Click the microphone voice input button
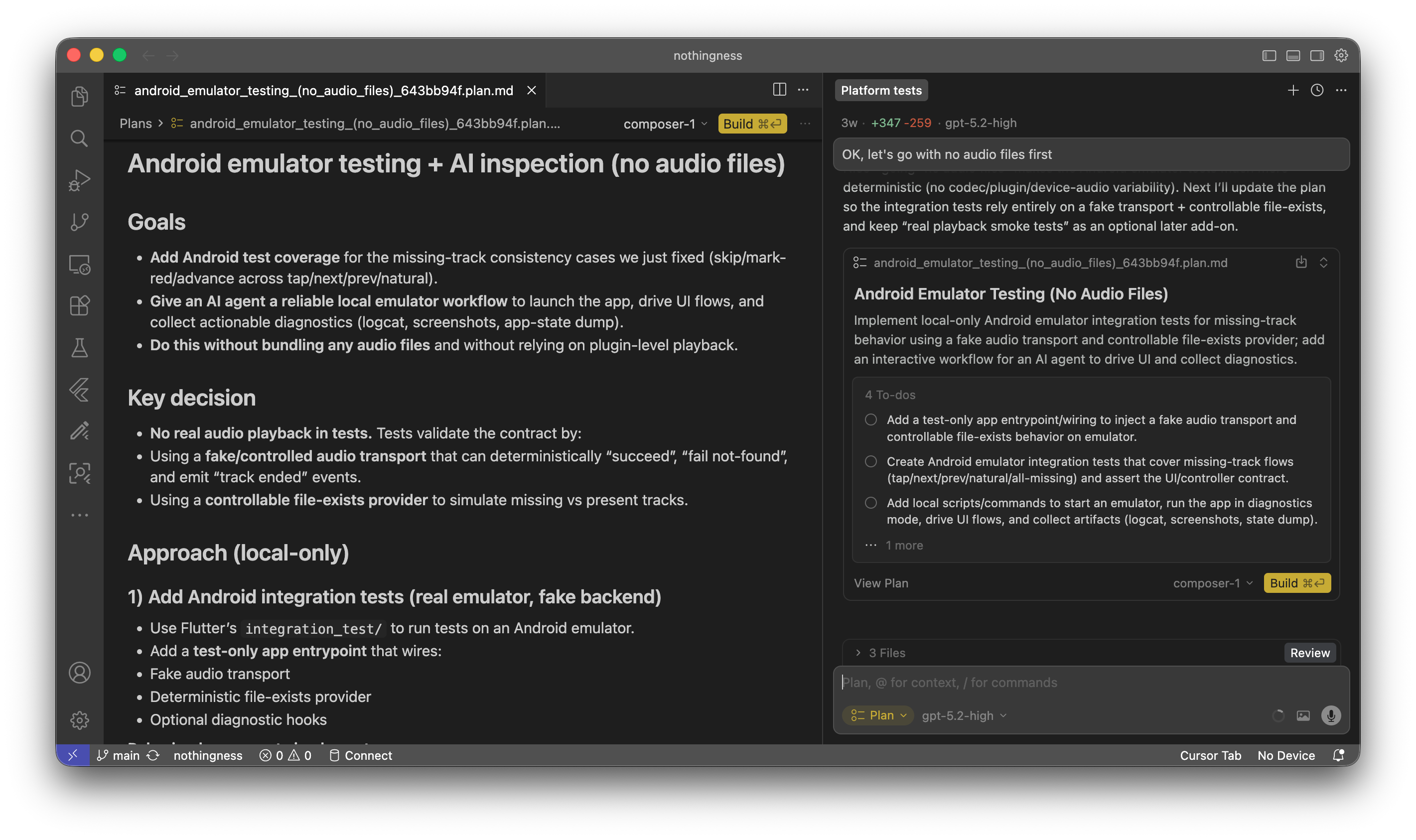1416x840 pixels. point(1330,715)
